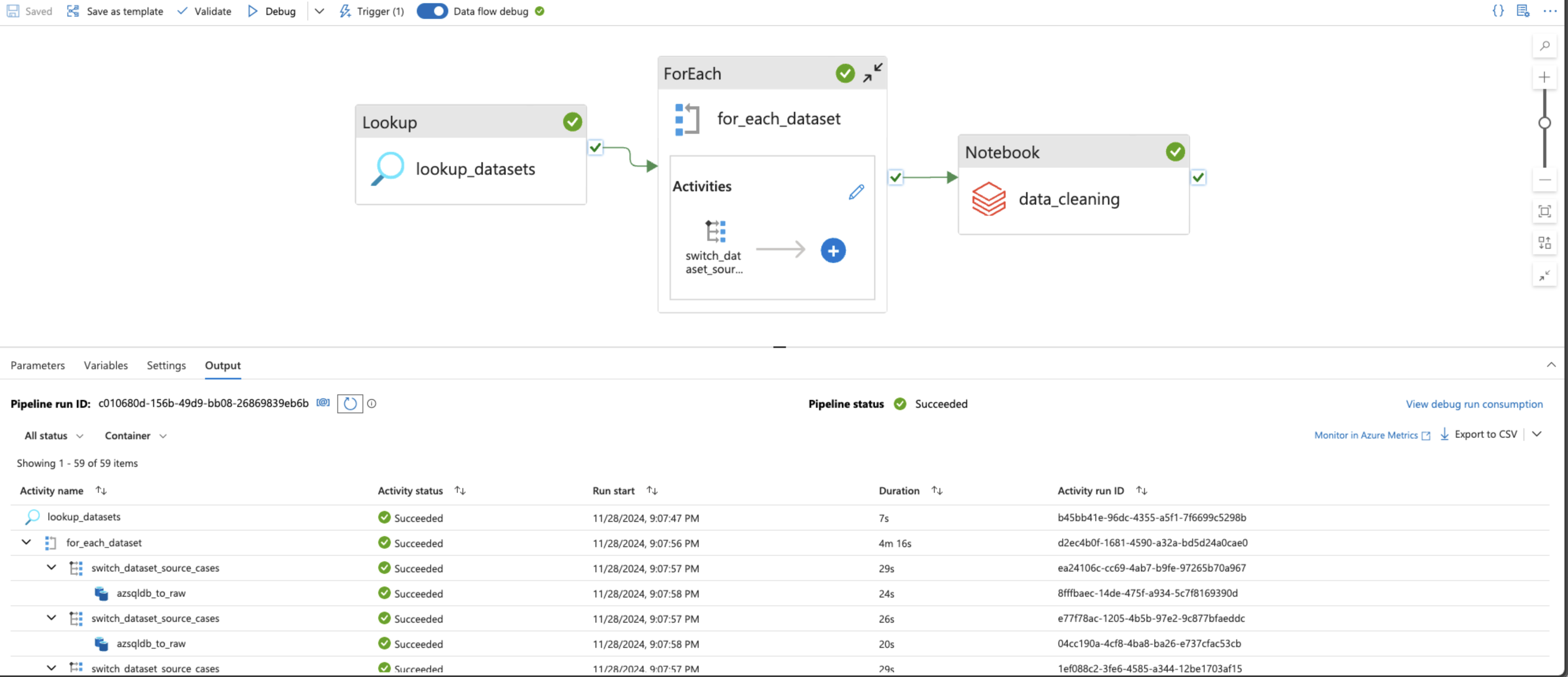The image size is (1568, 677).
Task: Copy pipeline run ID icon
Action: 323,403
